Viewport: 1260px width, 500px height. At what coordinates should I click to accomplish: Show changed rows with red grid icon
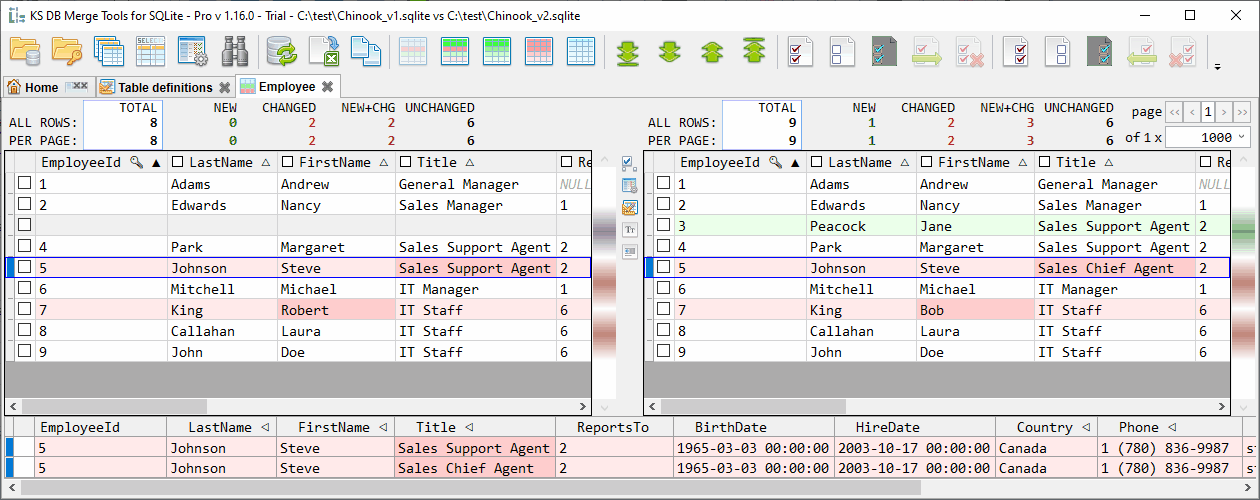(539, 51)
